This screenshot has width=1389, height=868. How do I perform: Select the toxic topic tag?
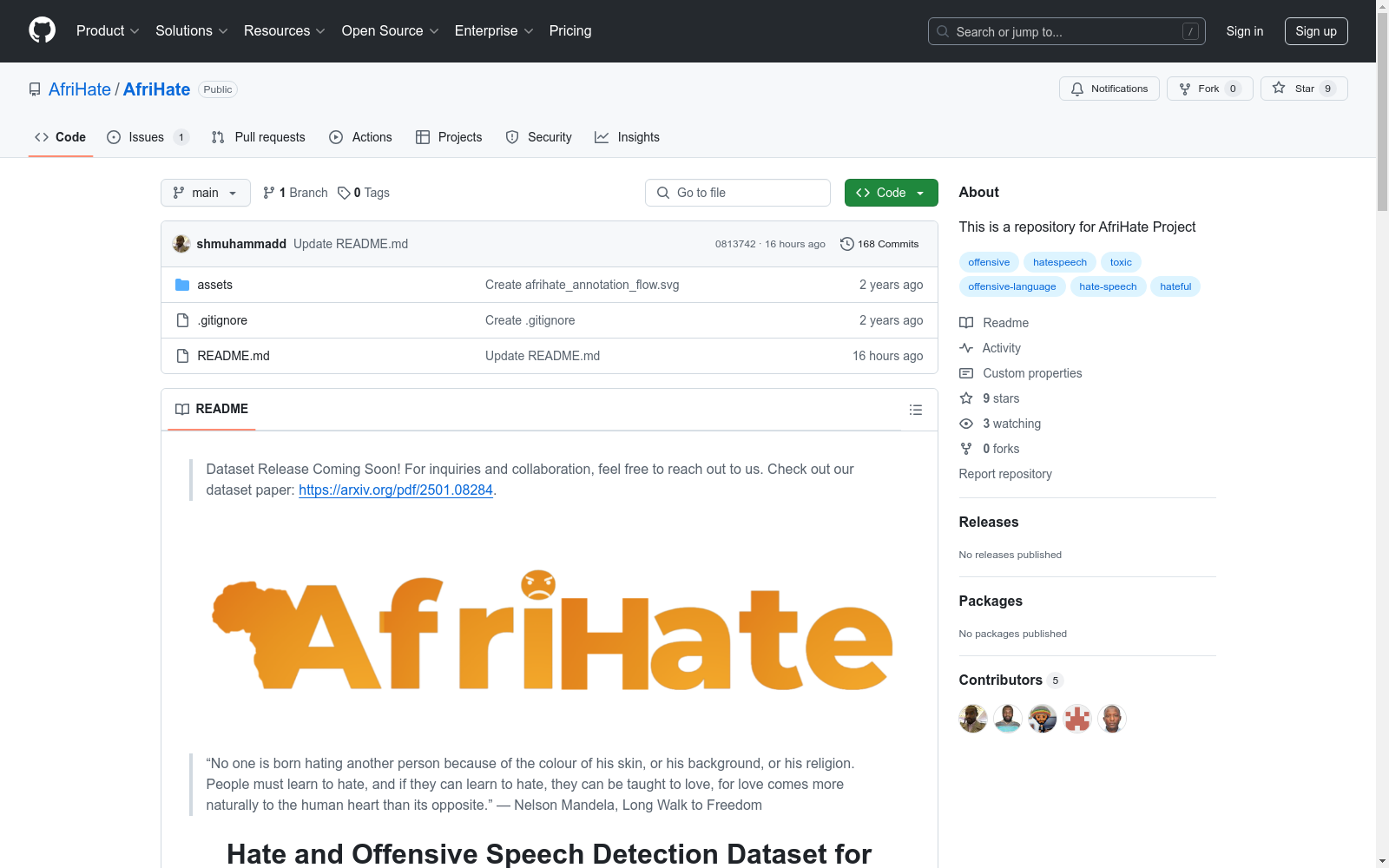tap(1121, 262)
